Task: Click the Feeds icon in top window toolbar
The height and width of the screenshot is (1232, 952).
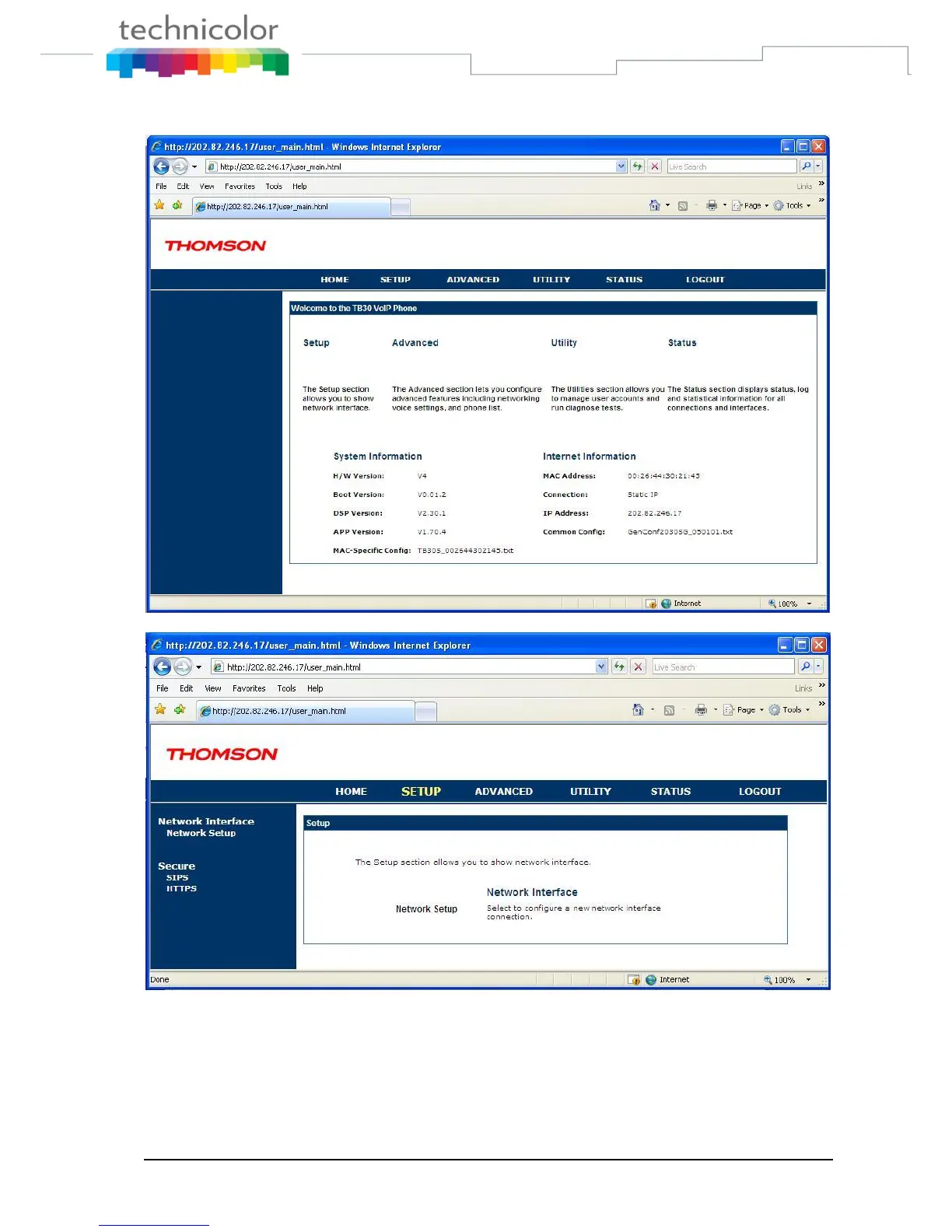Action: pyautogui.click(x=683, y=206)
